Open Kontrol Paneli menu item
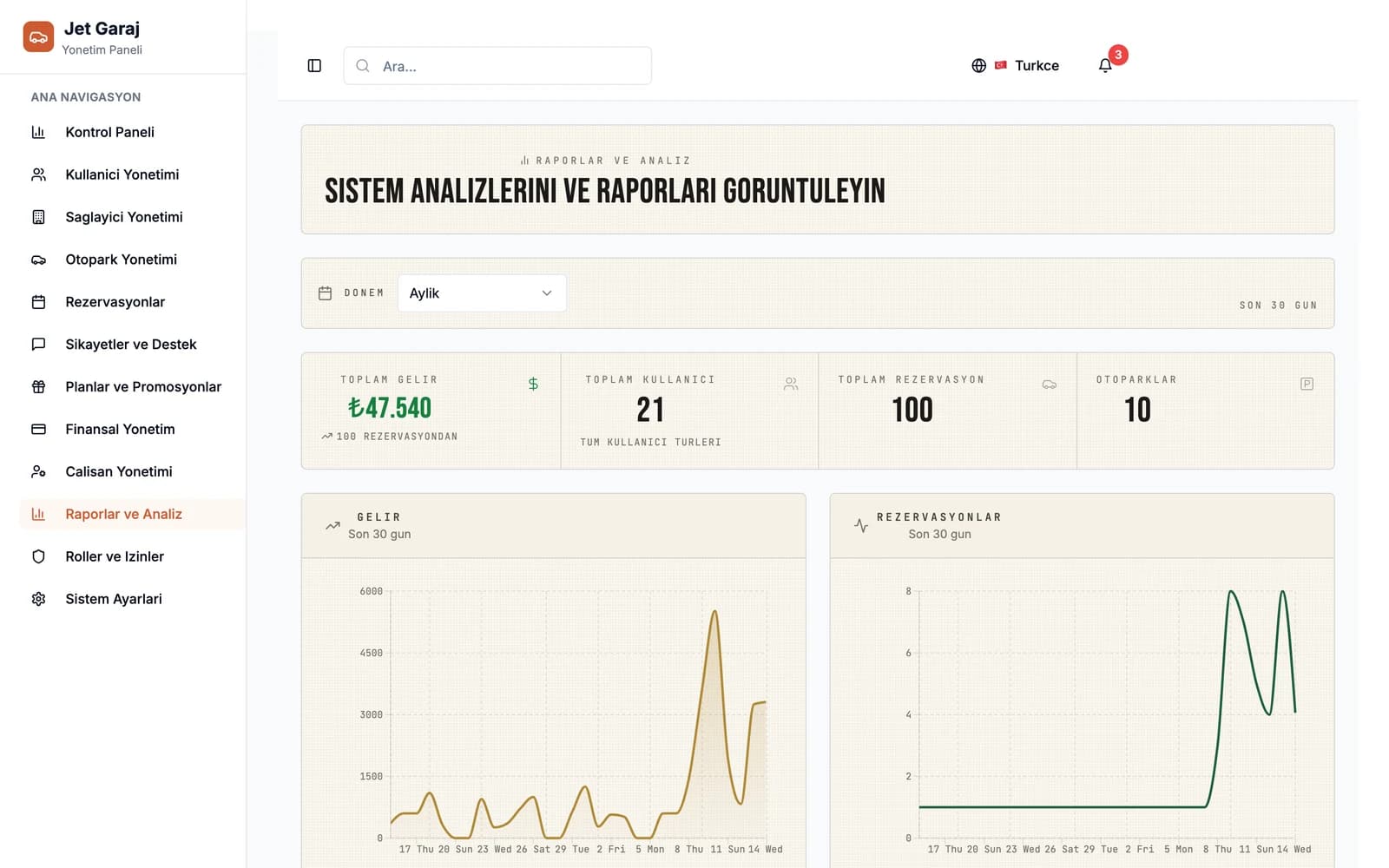The width and height of the screenshot is (1389, 868). tap(132, 132)
